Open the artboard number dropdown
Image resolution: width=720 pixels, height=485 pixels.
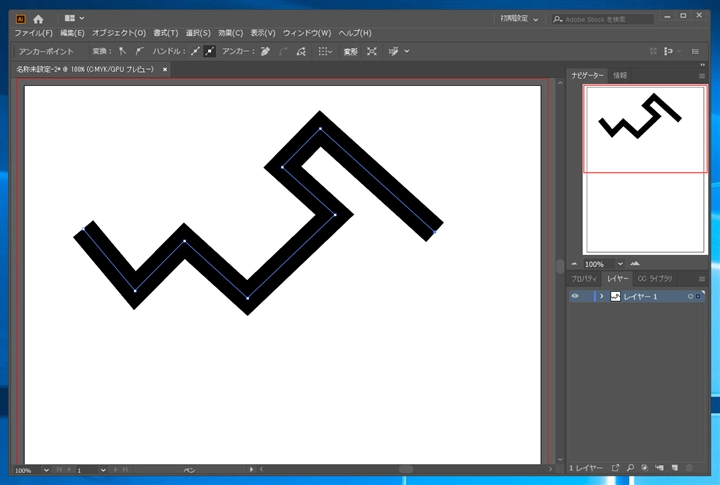click(103, 470)
